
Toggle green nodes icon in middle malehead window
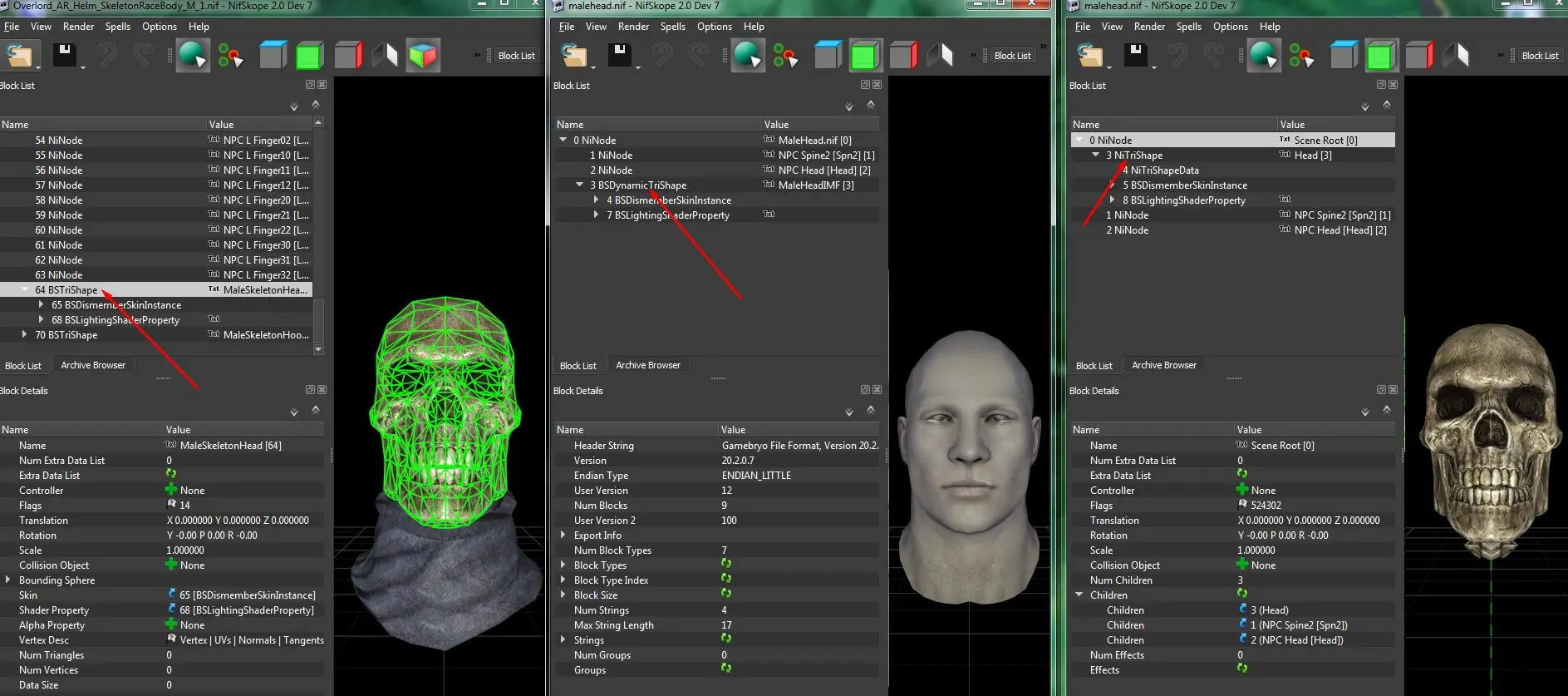pyautogui.click(x=785, y=56)
